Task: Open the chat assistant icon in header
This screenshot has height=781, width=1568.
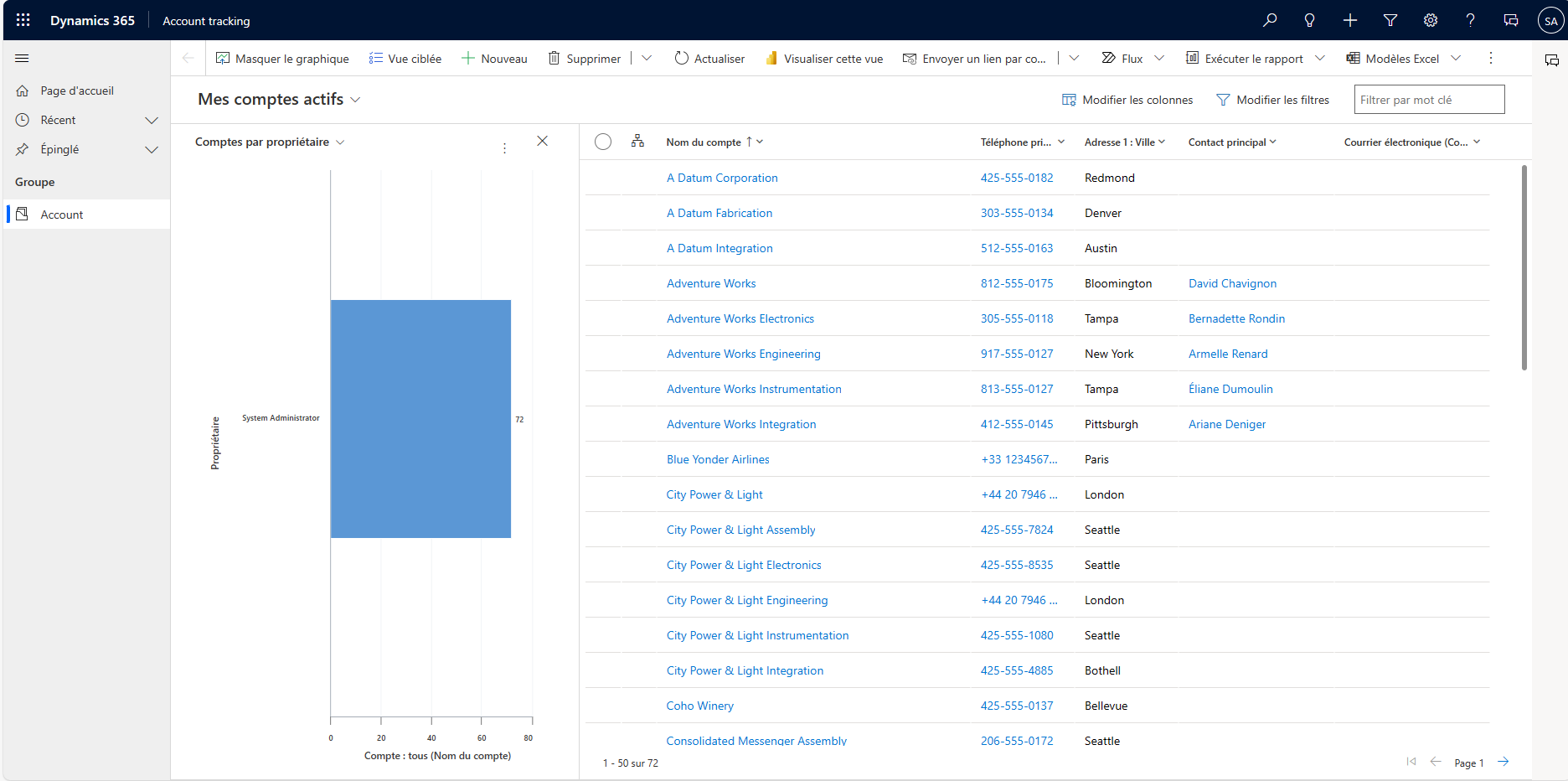Action: pyautogui.click(x=1511, y=20)
